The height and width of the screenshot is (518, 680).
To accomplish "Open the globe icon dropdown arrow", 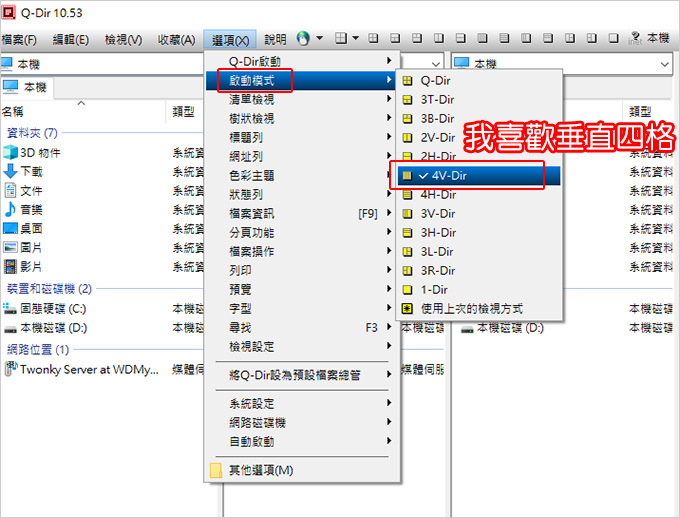I will click(x=320, y=38).
